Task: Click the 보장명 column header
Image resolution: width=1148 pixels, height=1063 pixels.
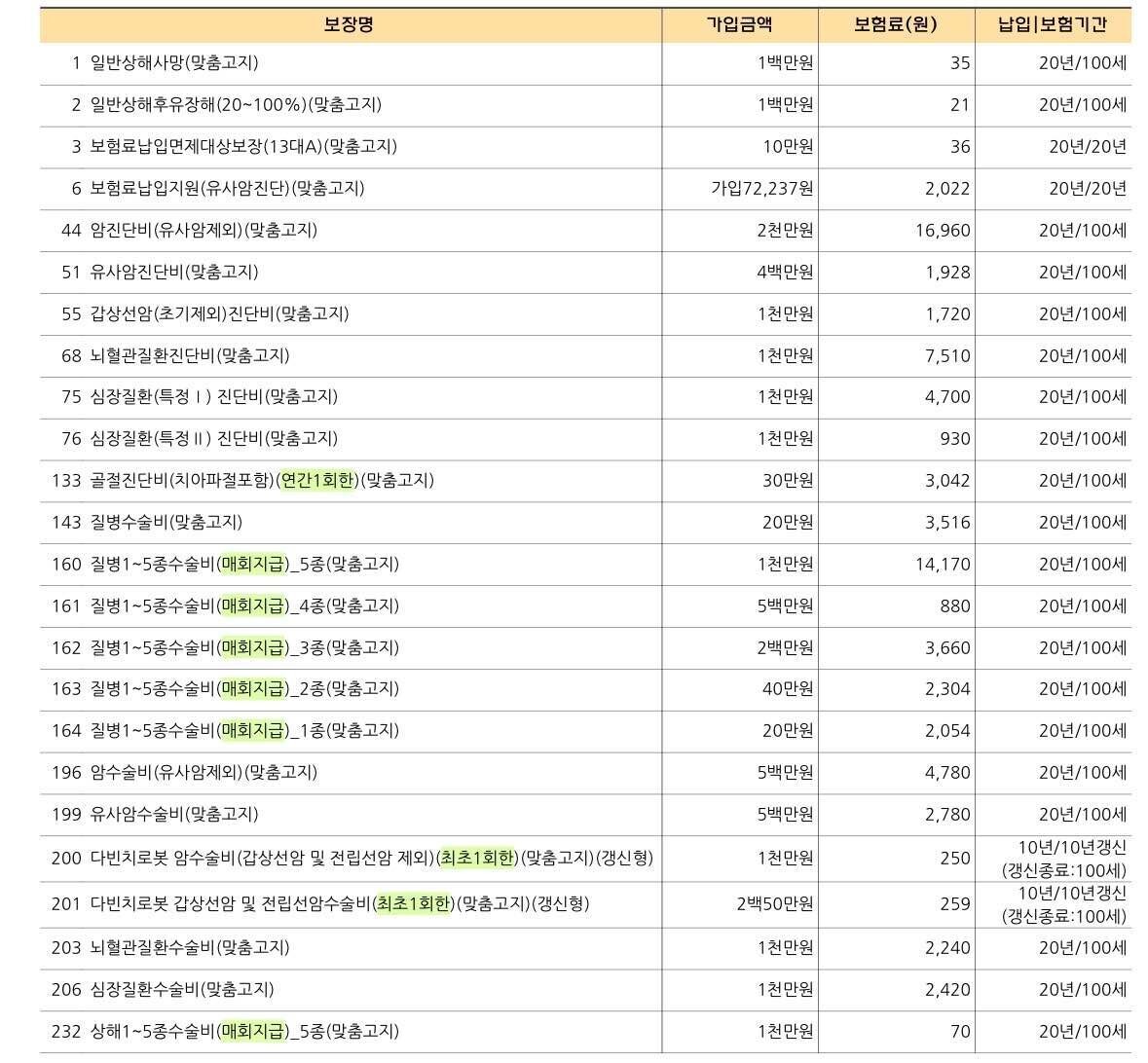Action: pyautogui.click(x=348, y=22)
